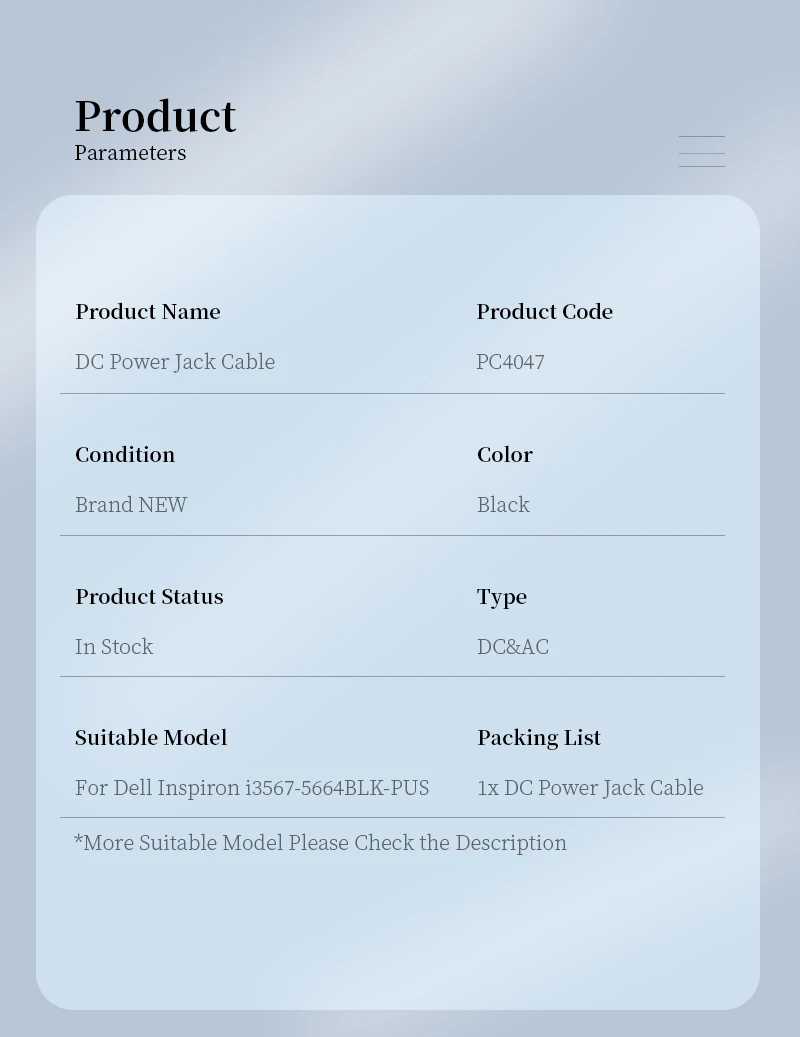Open the three-line menu icon
The image size is (800, 1037).
coord(701,151)
